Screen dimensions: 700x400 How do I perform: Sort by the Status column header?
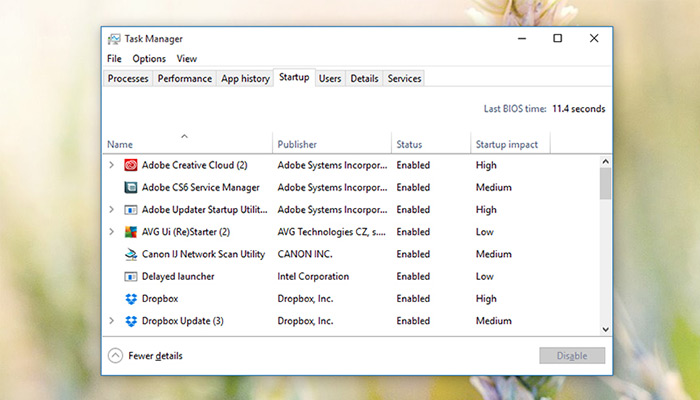431,144
